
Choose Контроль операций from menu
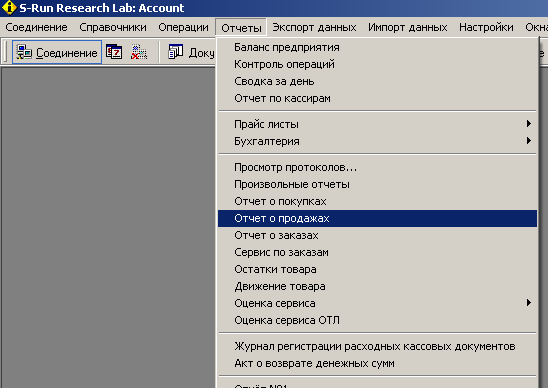click(x=377, y=64)
